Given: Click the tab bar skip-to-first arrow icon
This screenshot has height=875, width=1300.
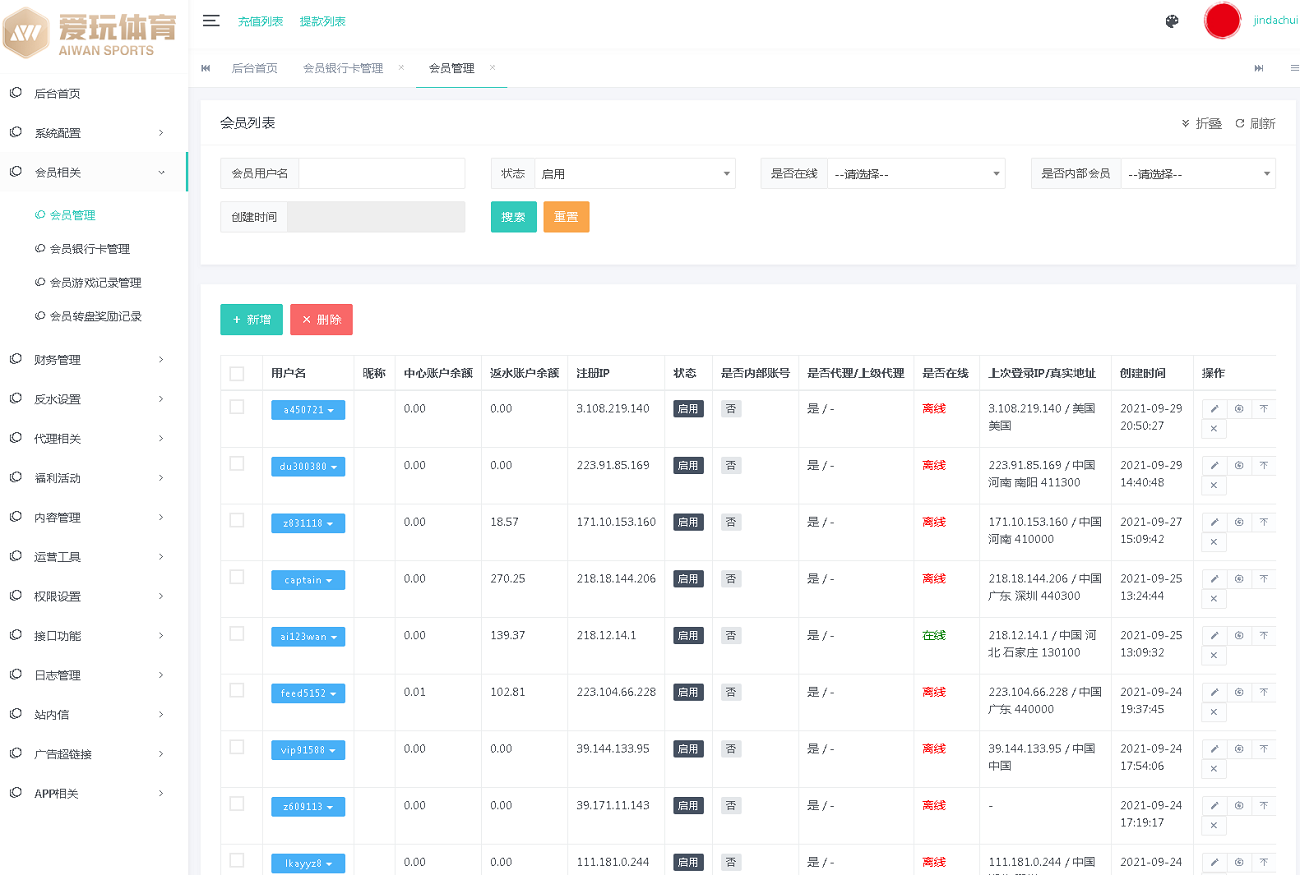Looking at the screenshot, I should [x=206, y=68].
